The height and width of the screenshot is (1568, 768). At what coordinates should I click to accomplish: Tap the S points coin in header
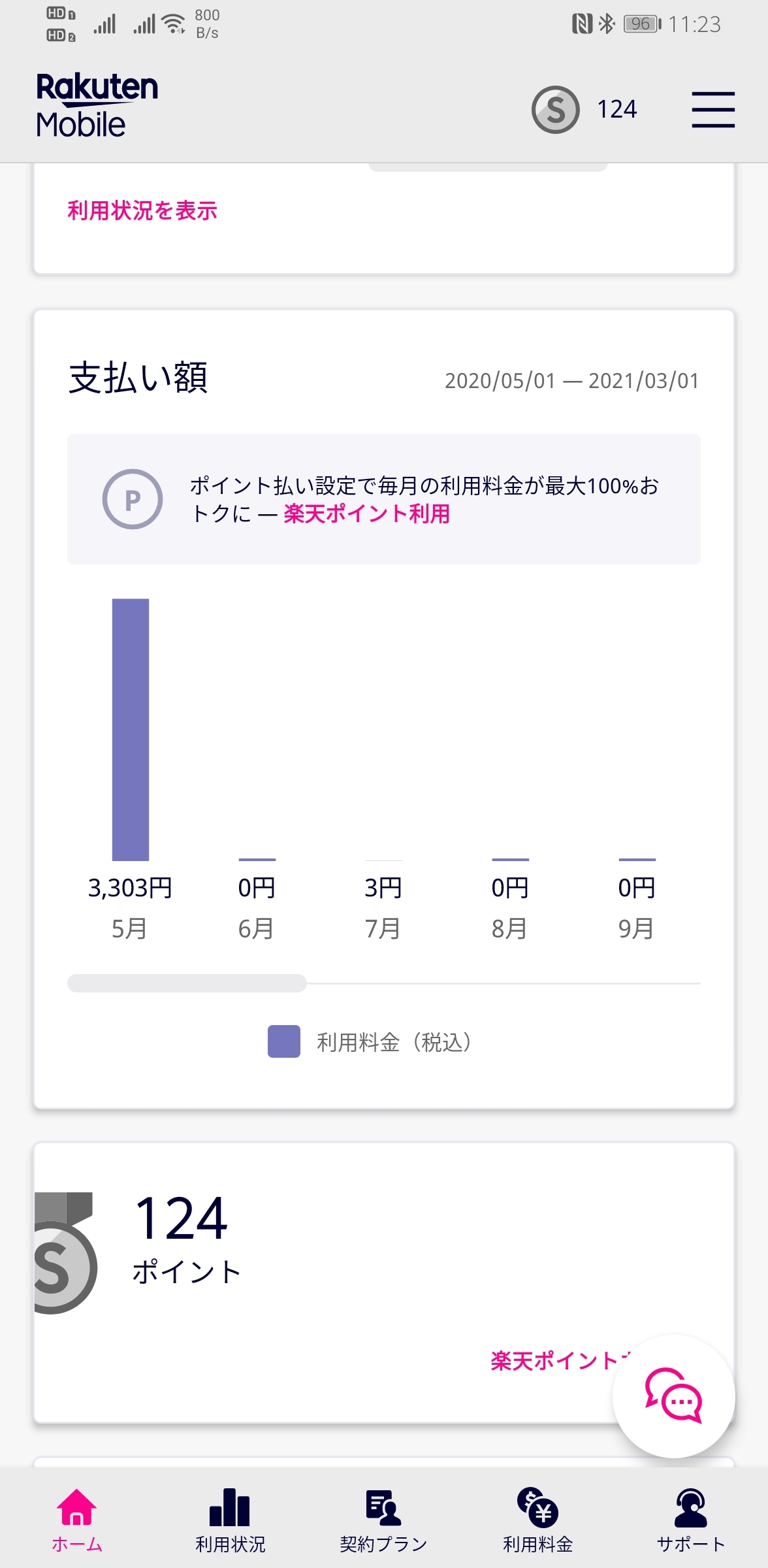tap(555, 110)
